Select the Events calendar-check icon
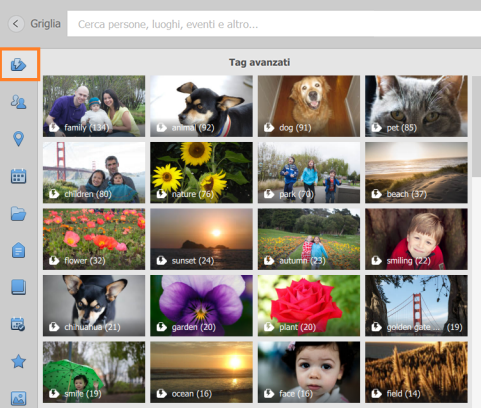The height and width of the screenshot is (408, 481). pyautogui.click(x=19, y=324)
